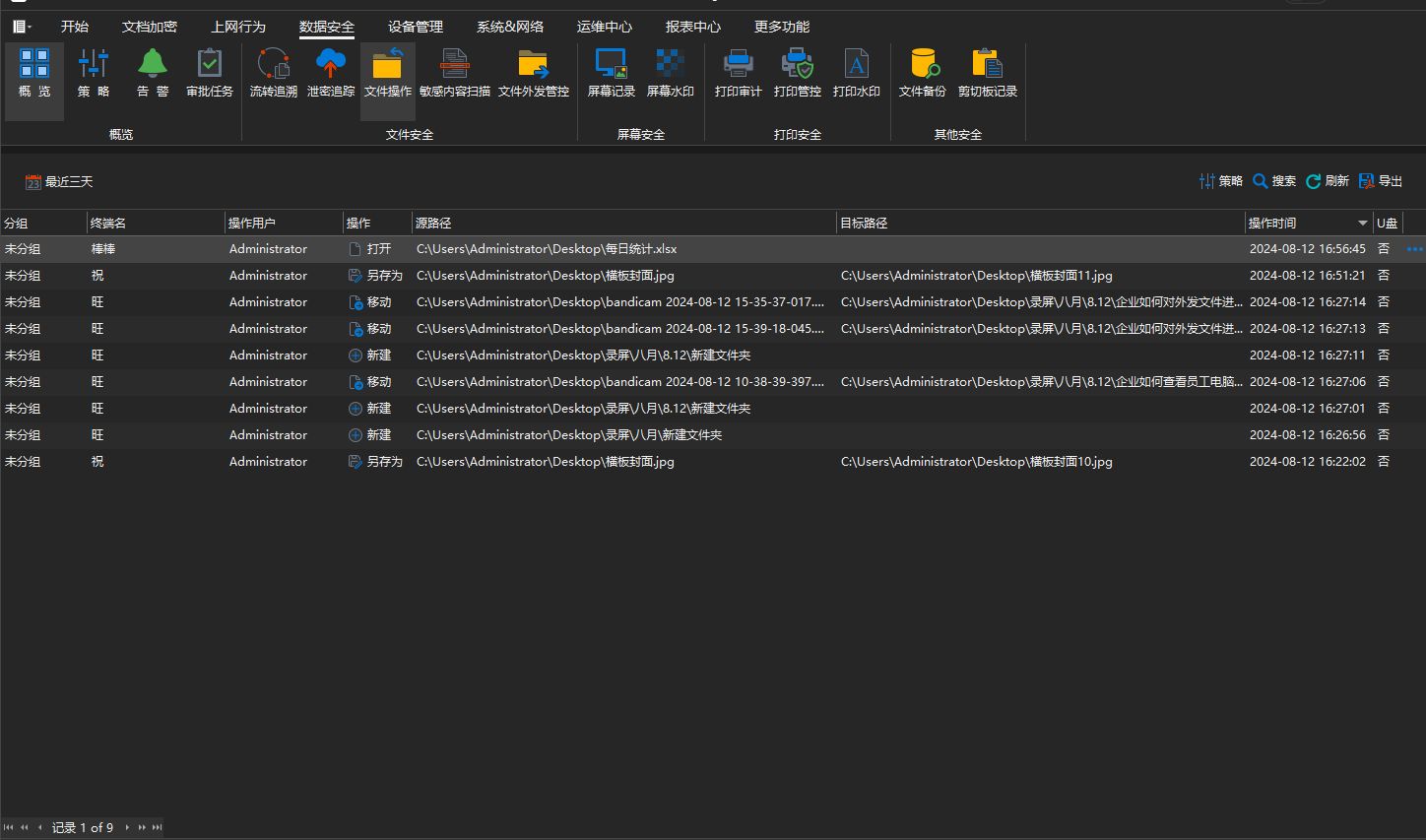Switch to the 数据安全 tab
The width and height of the screenshot is (1426, 840).
[x=327, y=27]
